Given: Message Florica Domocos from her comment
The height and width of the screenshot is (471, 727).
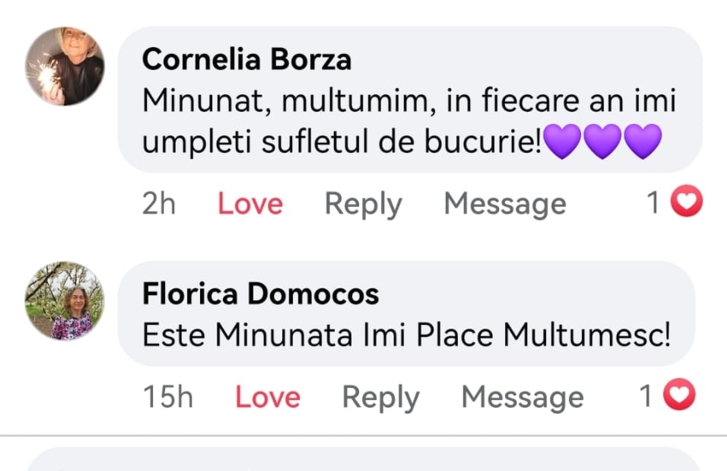Looking at the screenshot, I should pos(522,397).
